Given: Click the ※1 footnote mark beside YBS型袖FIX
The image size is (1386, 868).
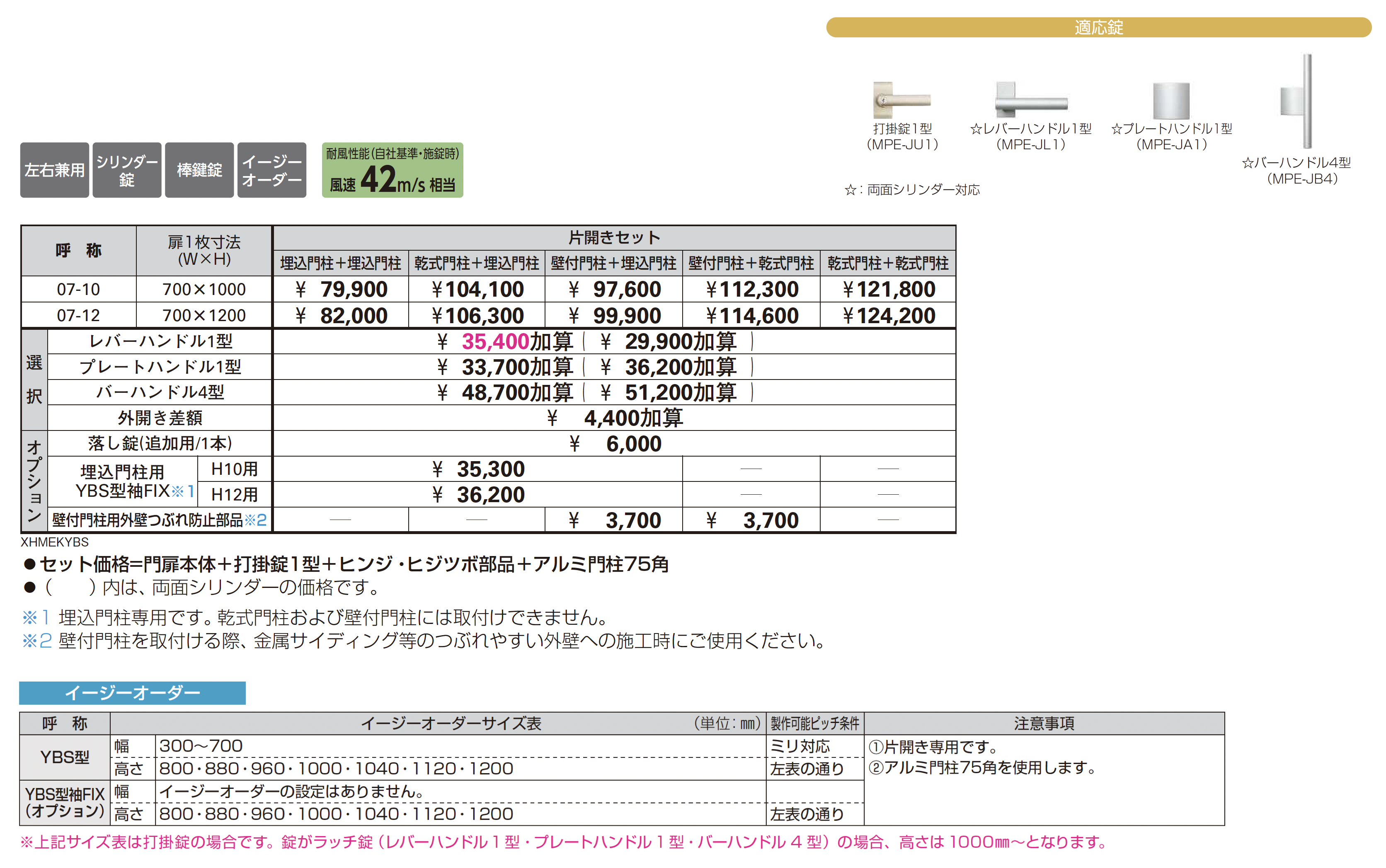Looking at the screenshot, I should tap(183, 491).
